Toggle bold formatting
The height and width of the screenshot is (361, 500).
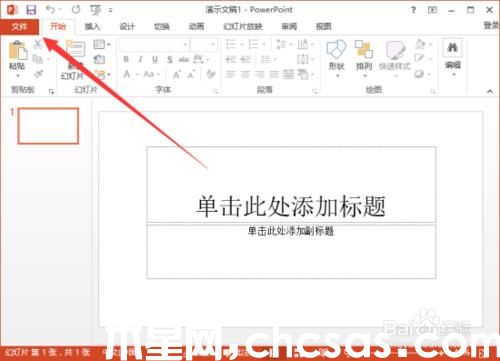(126, 59)
